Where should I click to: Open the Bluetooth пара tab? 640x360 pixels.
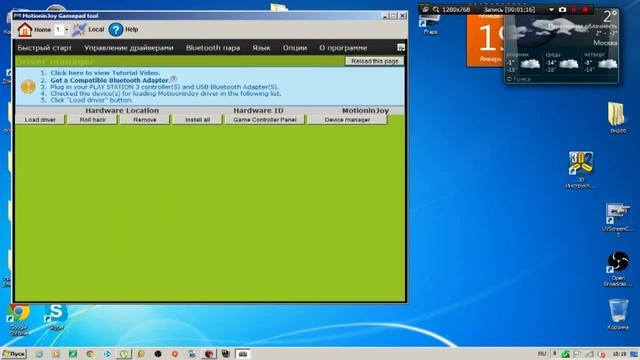point(213,48)
